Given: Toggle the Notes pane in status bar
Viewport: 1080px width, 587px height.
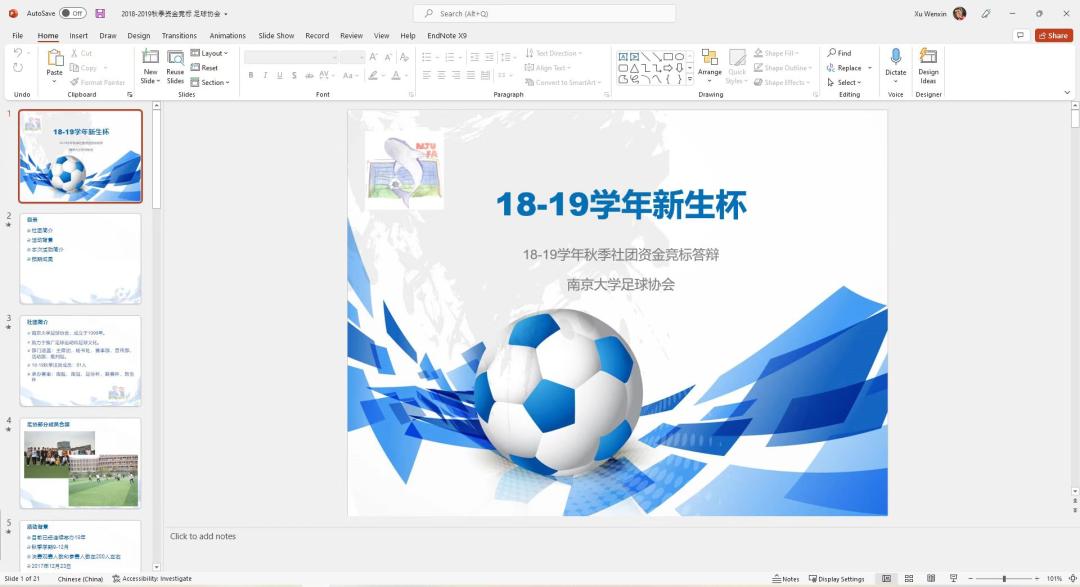Looking at the screenshot, I should 786,579.
